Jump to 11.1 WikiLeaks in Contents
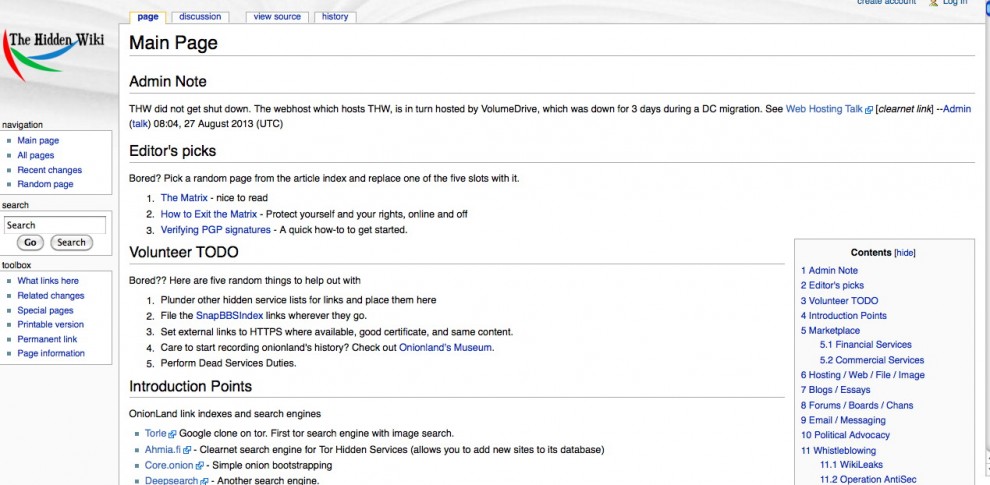990x485 pixels. pos(850,465)
